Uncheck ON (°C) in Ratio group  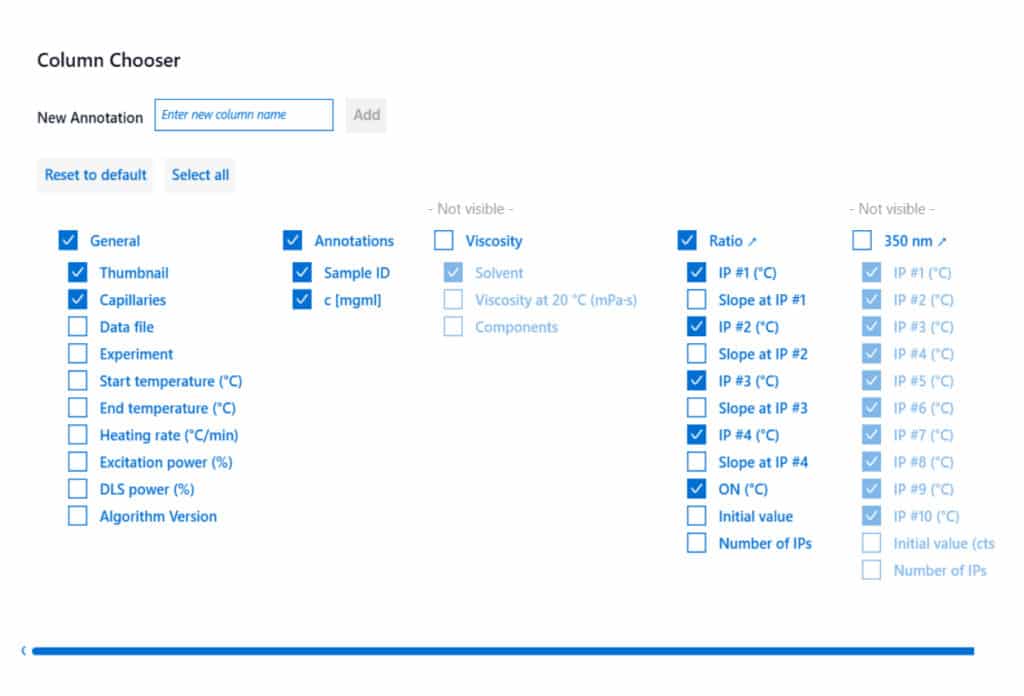click(697, 489)
